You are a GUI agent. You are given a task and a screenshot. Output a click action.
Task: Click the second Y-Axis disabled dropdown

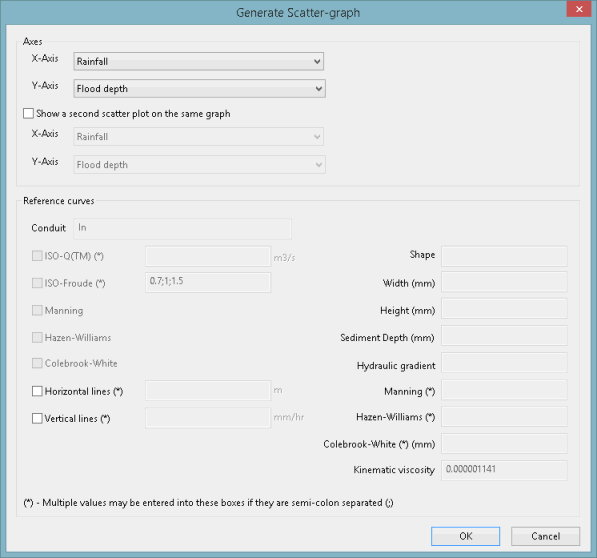[199, 164]
